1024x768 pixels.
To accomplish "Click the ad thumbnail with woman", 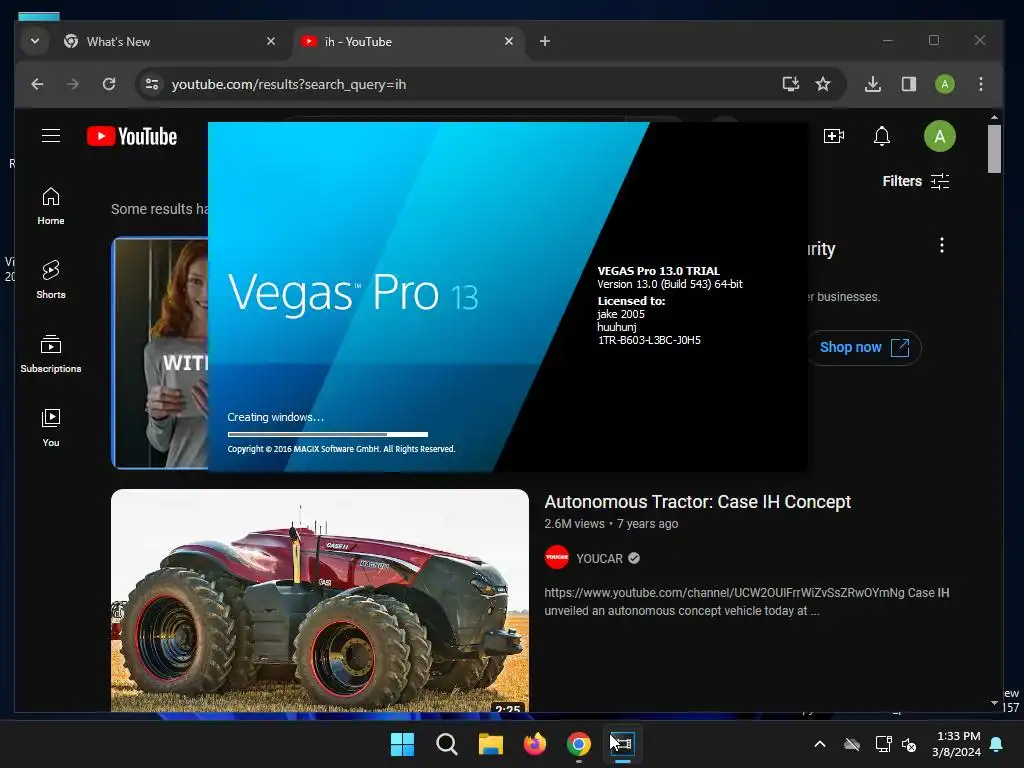I will 161,353.
